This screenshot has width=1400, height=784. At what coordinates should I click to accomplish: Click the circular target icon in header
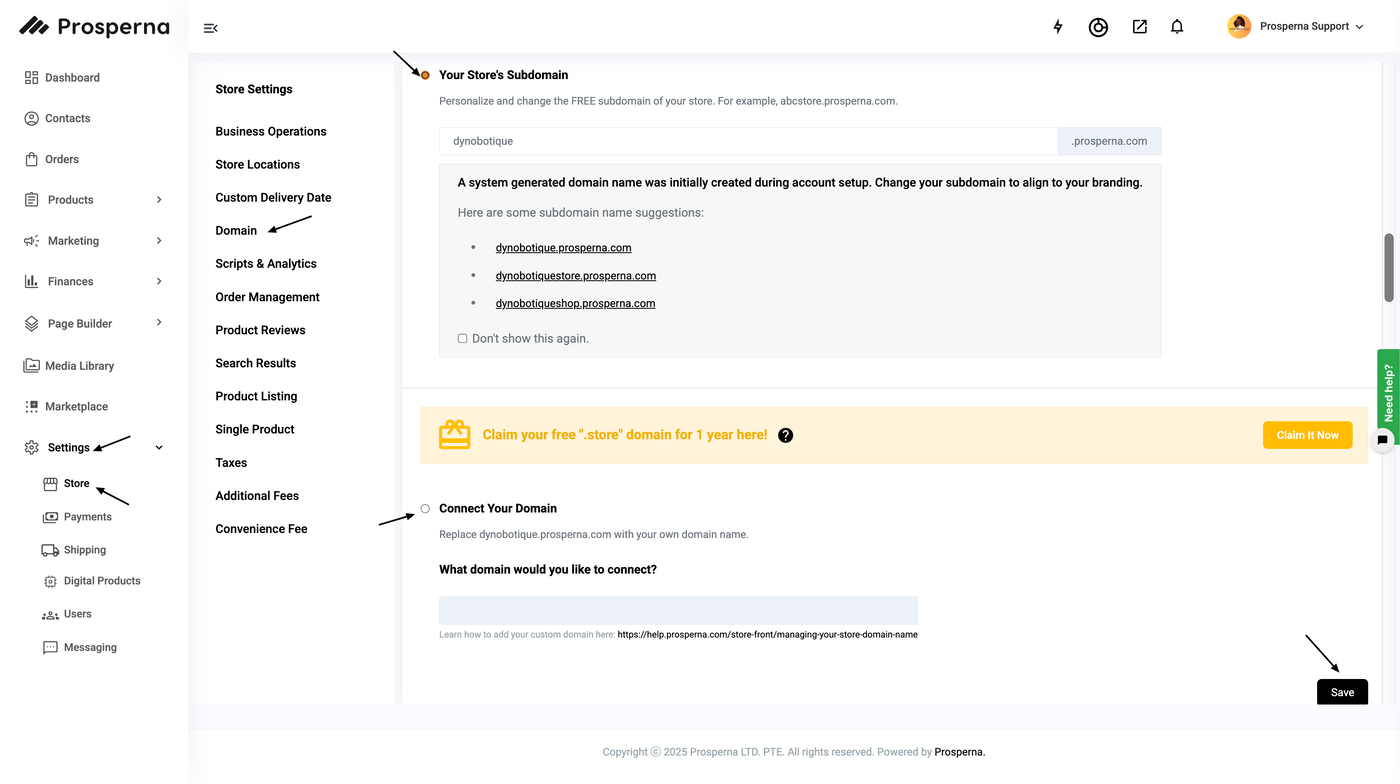[1098, 27]
